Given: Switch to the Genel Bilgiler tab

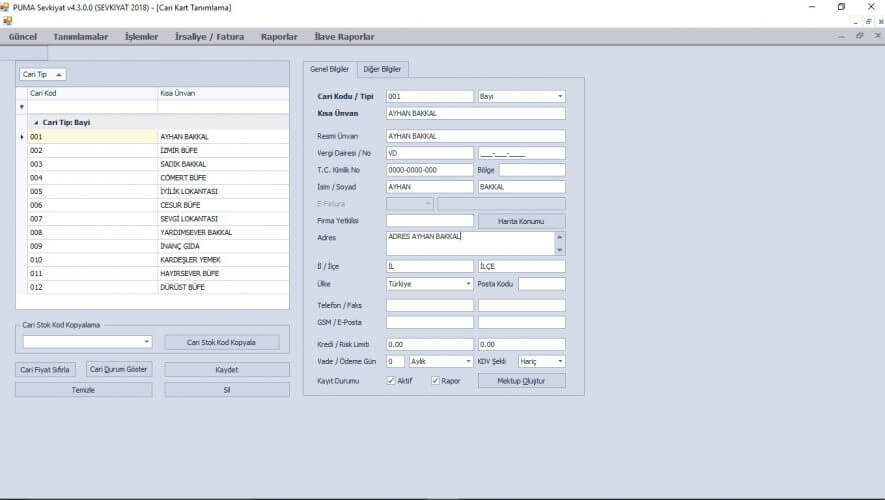Looking at the screenshot, I should point(330,69).
